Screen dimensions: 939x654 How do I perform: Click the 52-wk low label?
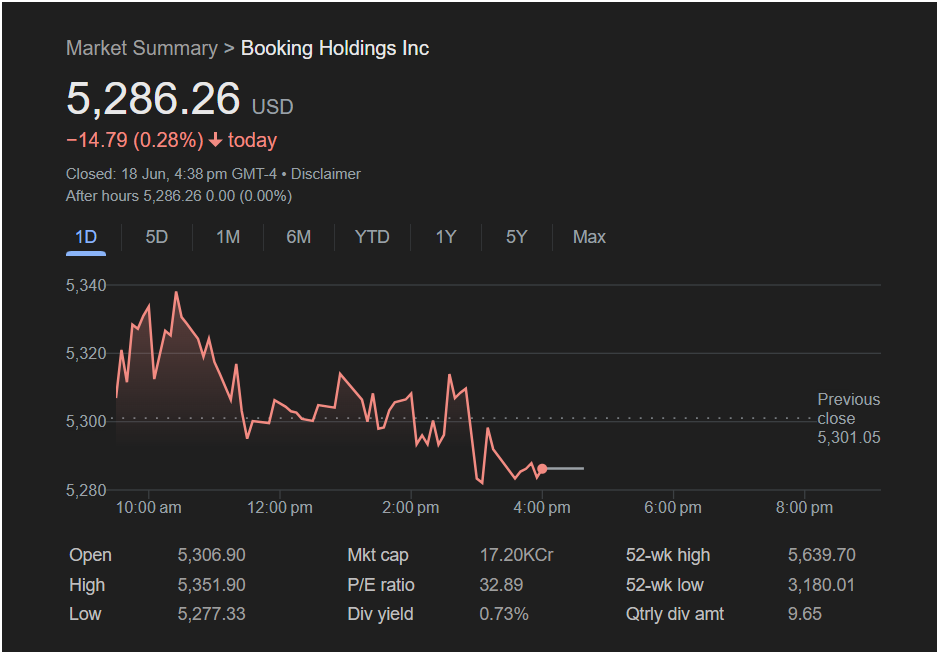tap(665, 585)
